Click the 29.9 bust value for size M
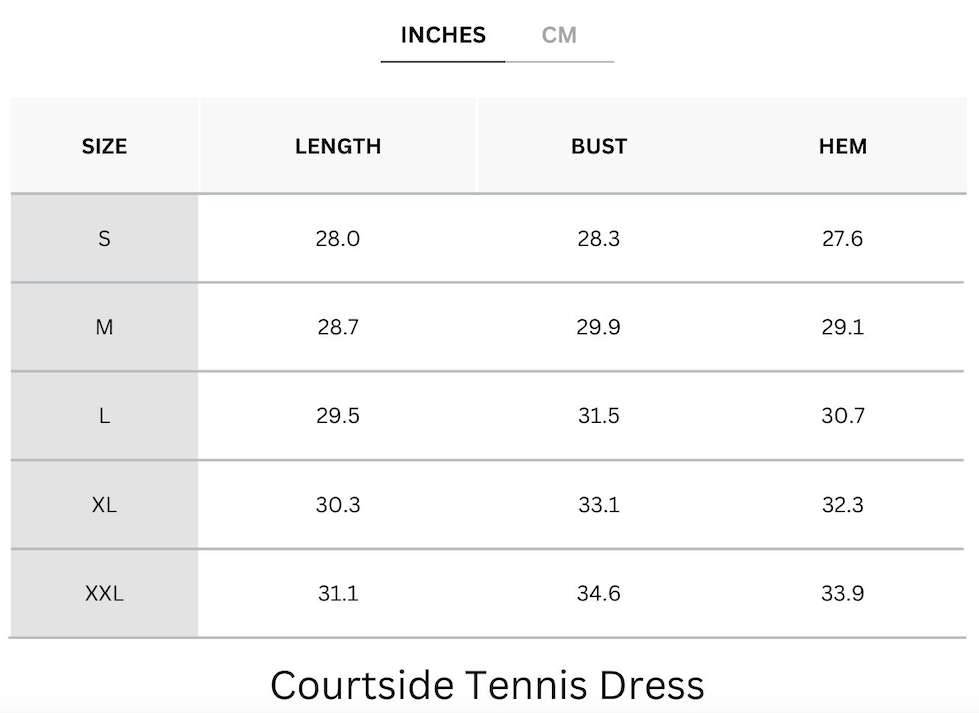The image size is (979, 713). coord(598,327)
